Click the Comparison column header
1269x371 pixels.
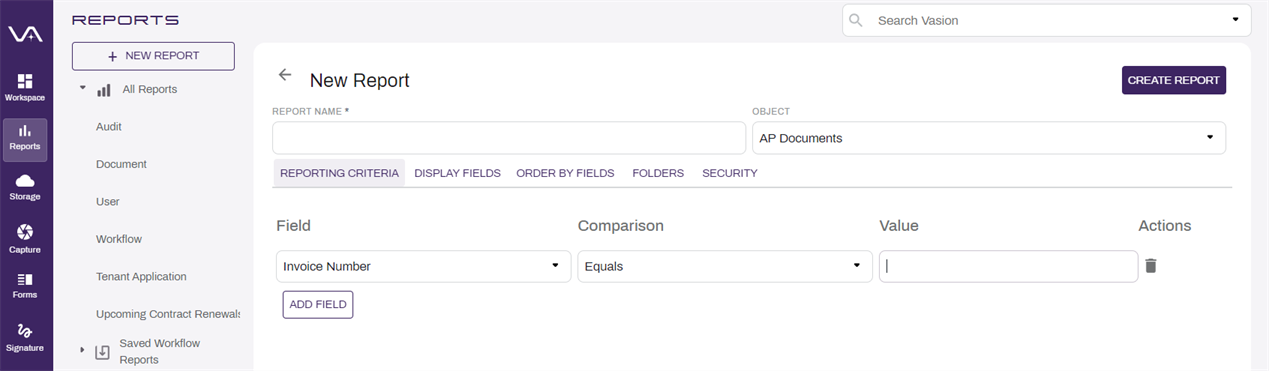(621, 226)
